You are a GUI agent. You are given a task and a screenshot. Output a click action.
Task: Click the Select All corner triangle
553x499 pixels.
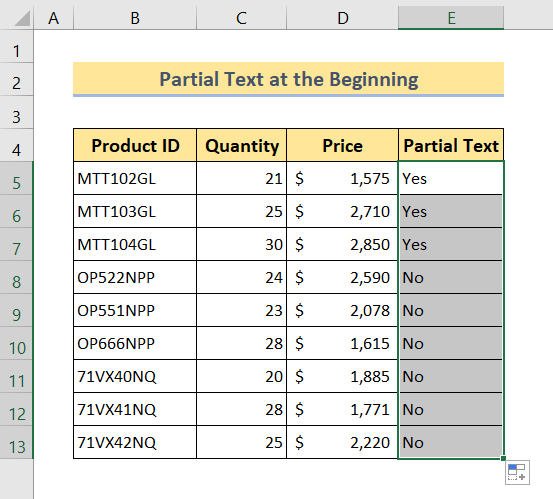pyautogui.click(x=22, y=18)
